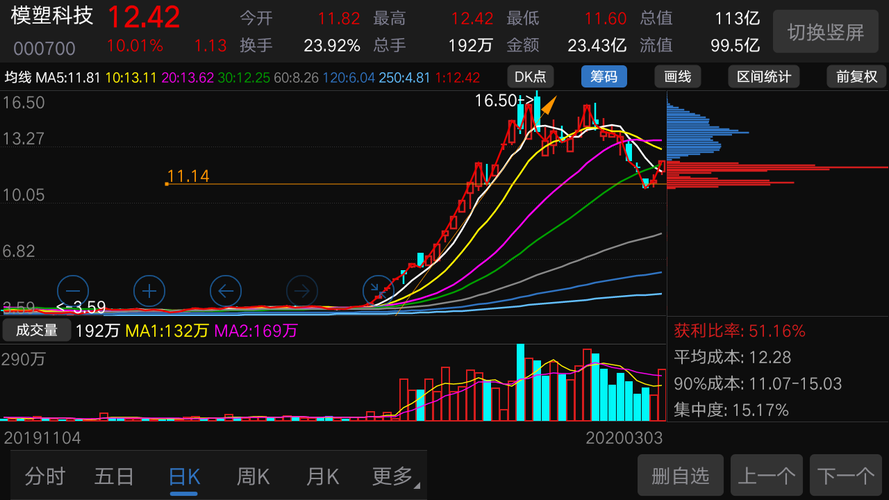The image size is (889, 500).
Task: Tap the collapse arrows circle icon
Action: click(x=378, y=291)
